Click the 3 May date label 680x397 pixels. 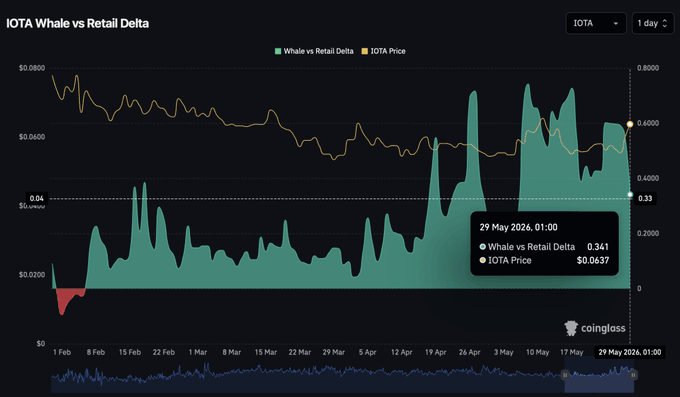(x=503, y=352)
